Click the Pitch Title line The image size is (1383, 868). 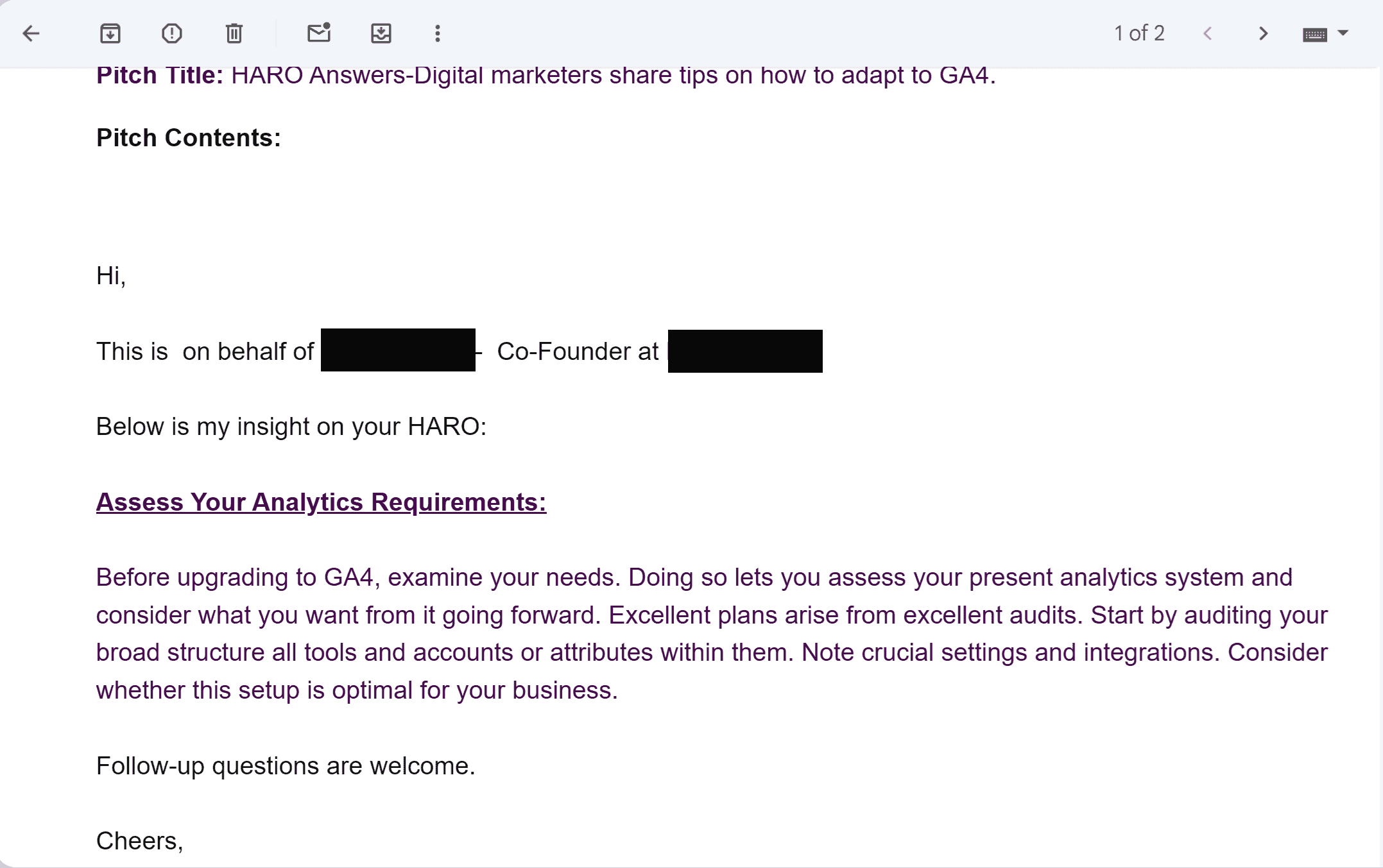pos(546,76)
